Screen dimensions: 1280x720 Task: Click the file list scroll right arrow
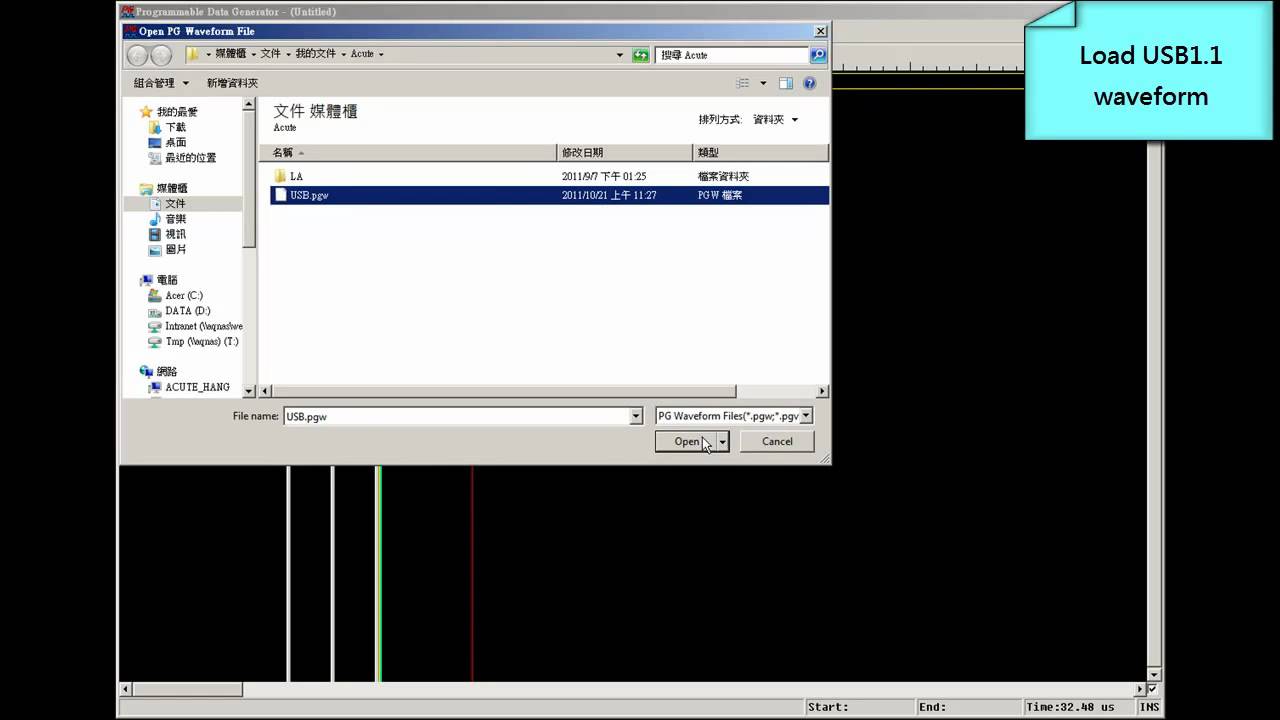click(x=822, y=392)
